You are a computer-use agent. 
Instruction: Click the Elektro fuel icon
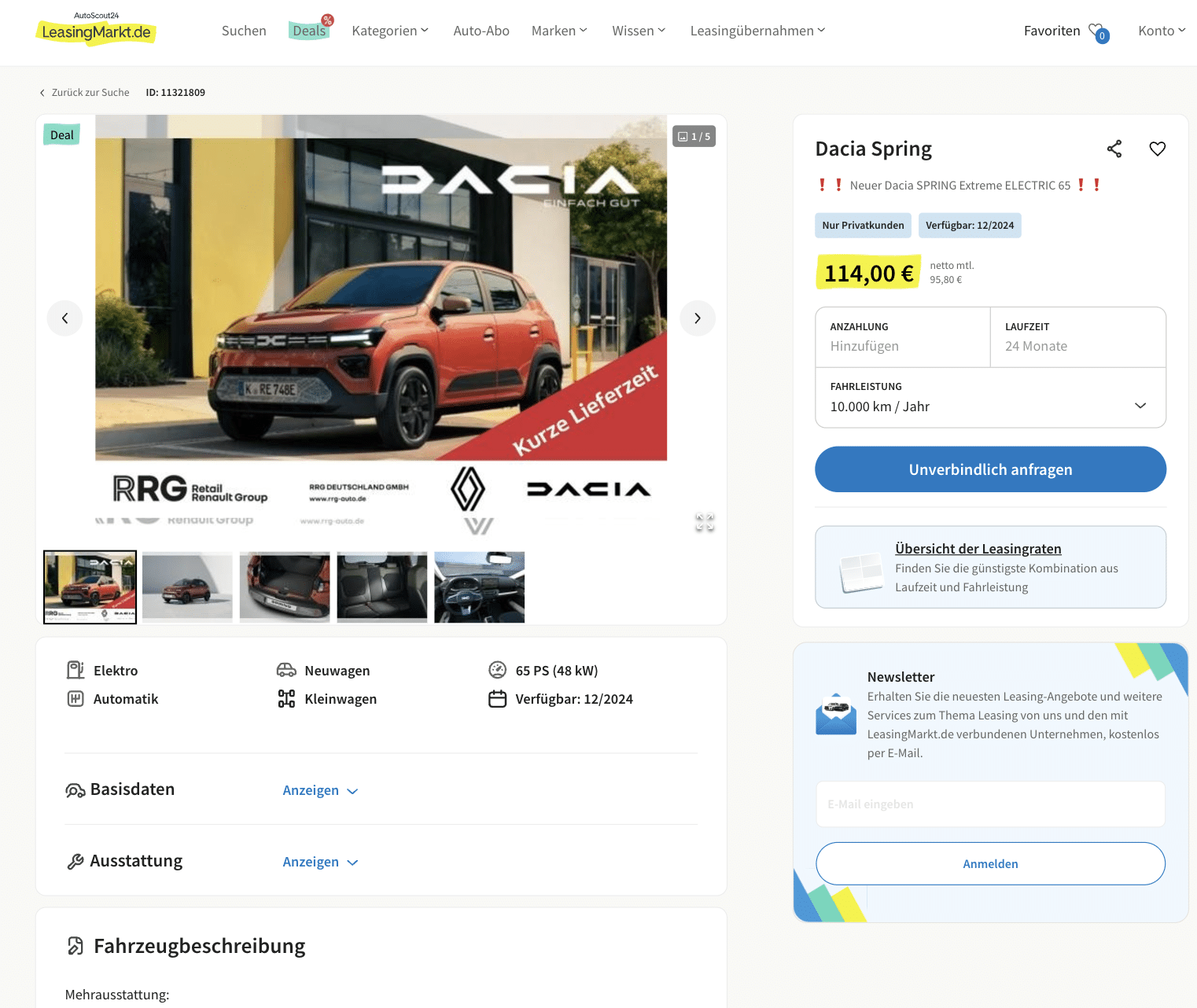point(76,670)
